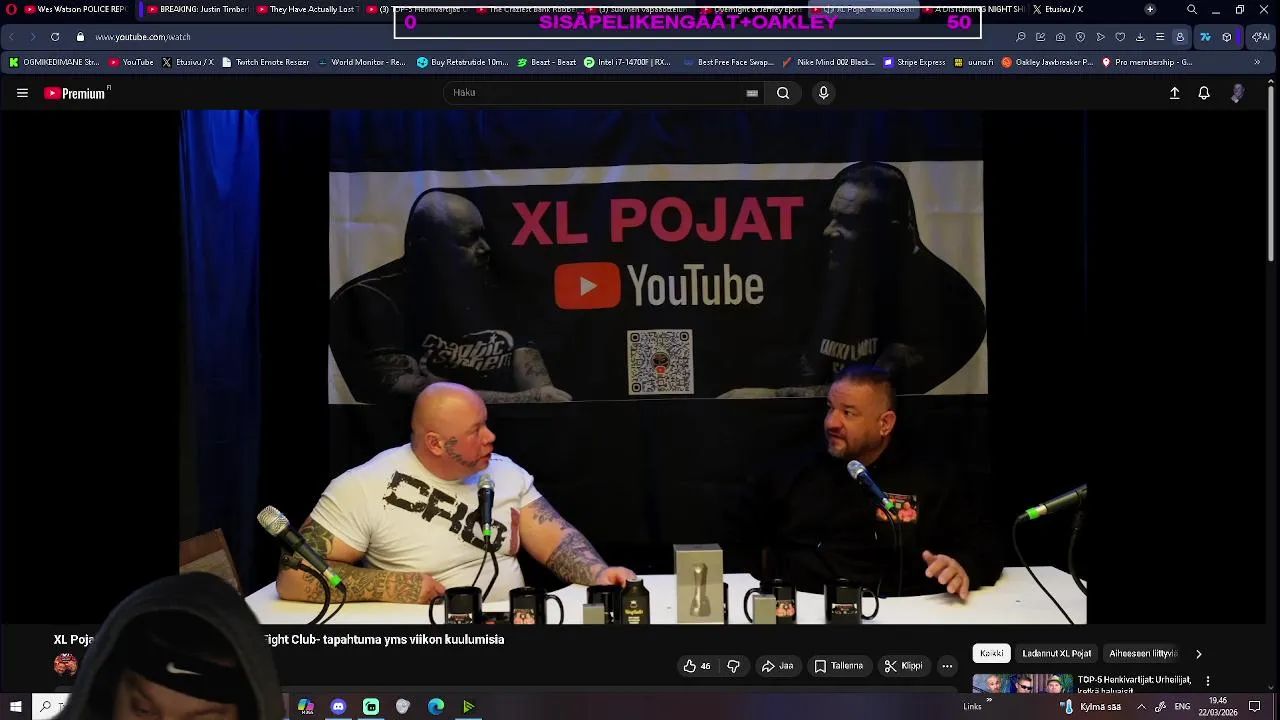Open Discord from the taskbar
Image resolution: width=1280 pixels, height=720 pixels.
tap(338, 707)
